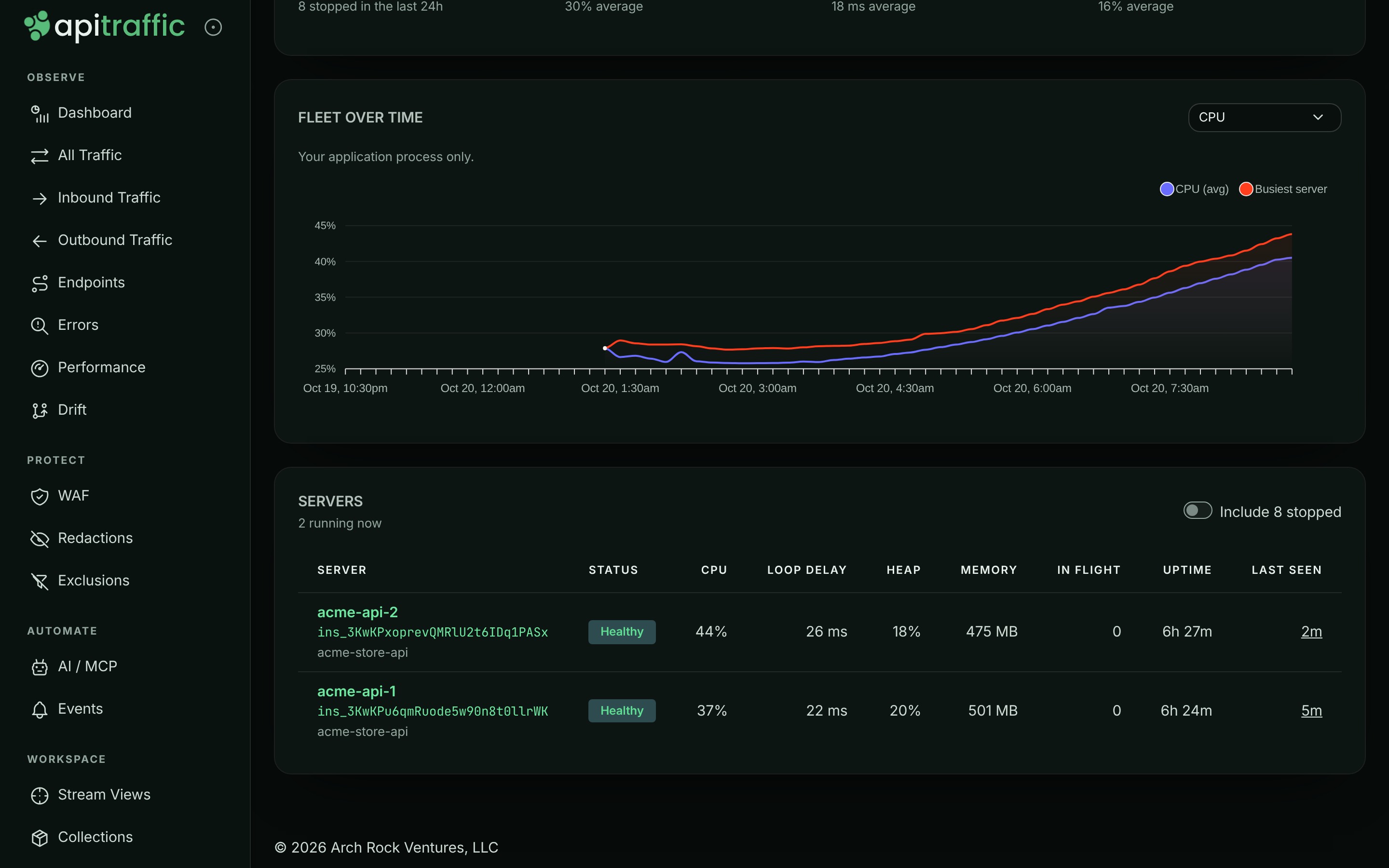The height and width of the screenshot is (868, 1389).
Task: Click the white start point on the chart
Action: 605,348
